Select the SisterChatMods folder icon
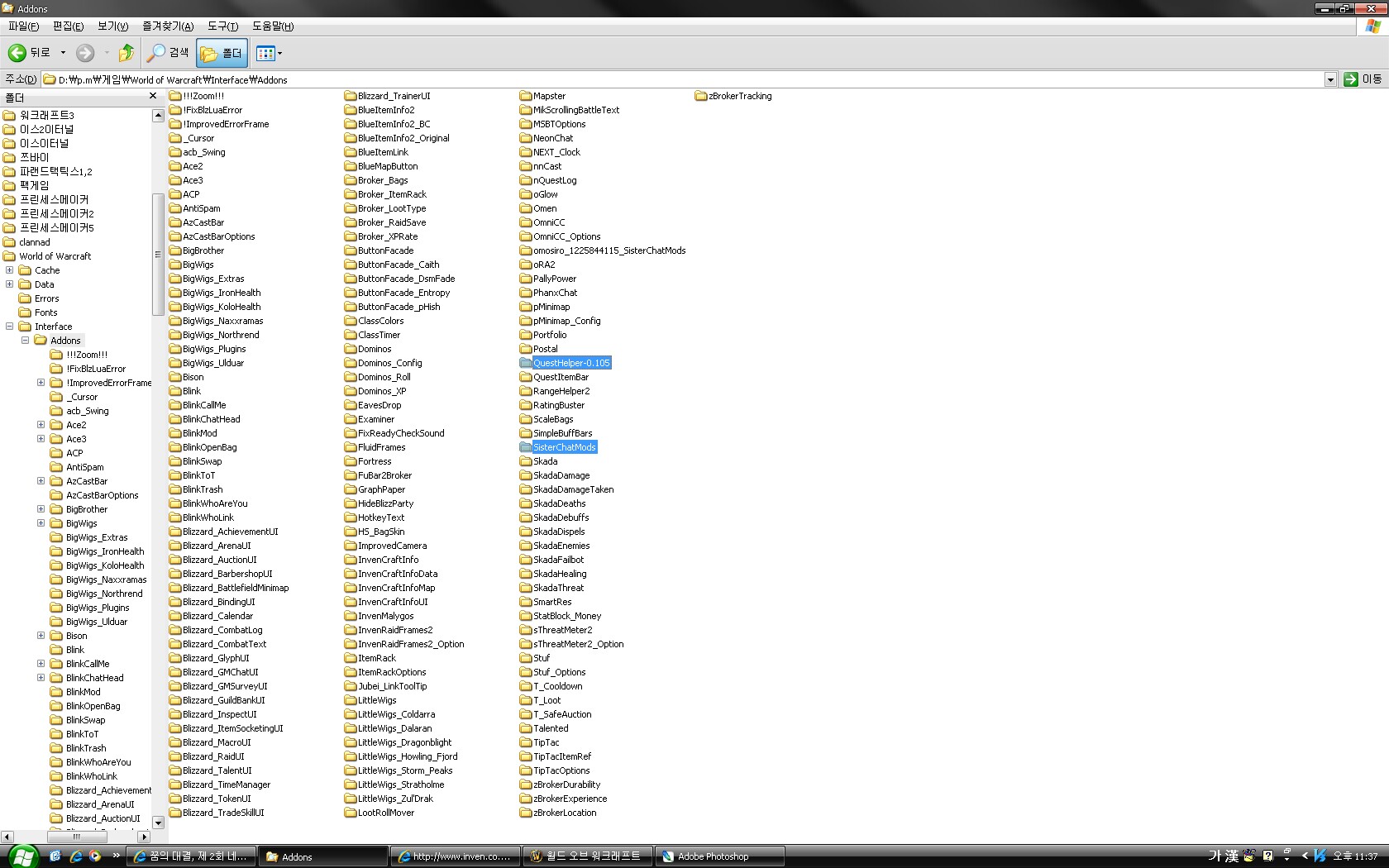Viewport: 1389px width, 868px height. coord(526,447)
